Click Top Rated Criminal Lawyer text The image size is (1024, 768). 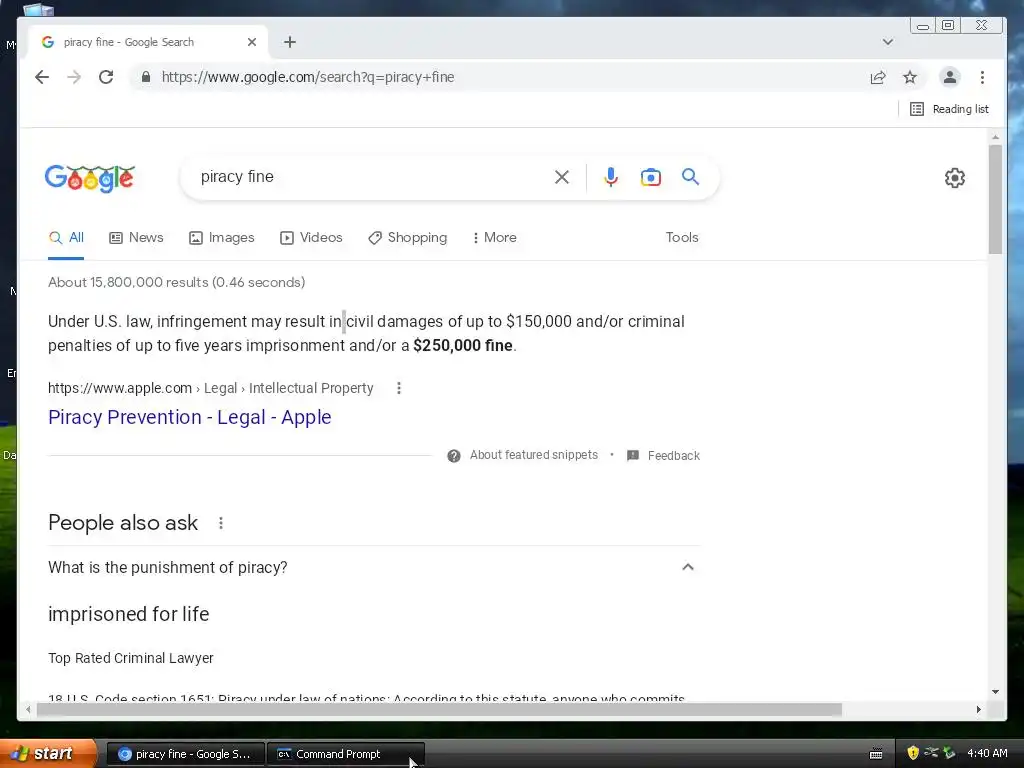tap(131, 658)
